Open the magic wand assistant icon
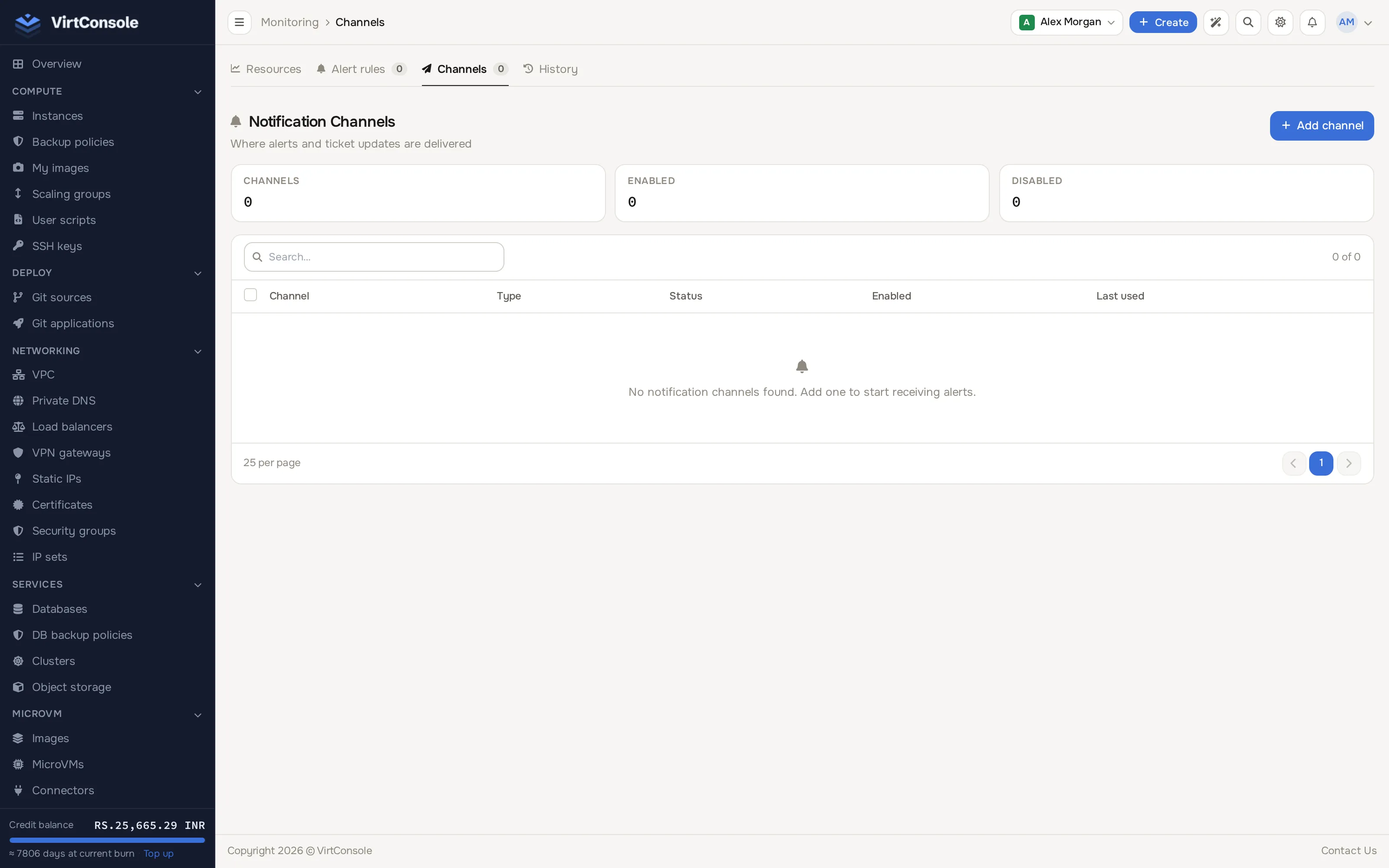The width and height of the screenshot is (1389, 868). click(x=1216, y=23)
